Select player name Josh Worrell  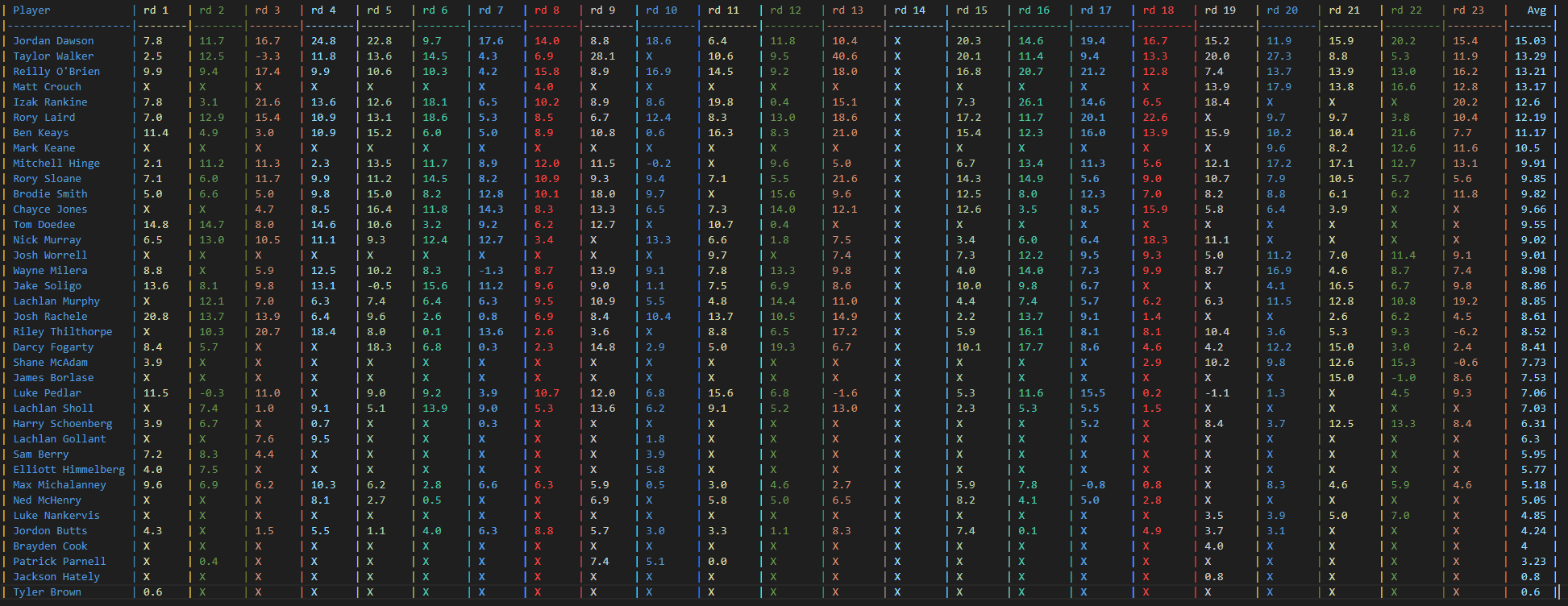[x=50, y=255]
